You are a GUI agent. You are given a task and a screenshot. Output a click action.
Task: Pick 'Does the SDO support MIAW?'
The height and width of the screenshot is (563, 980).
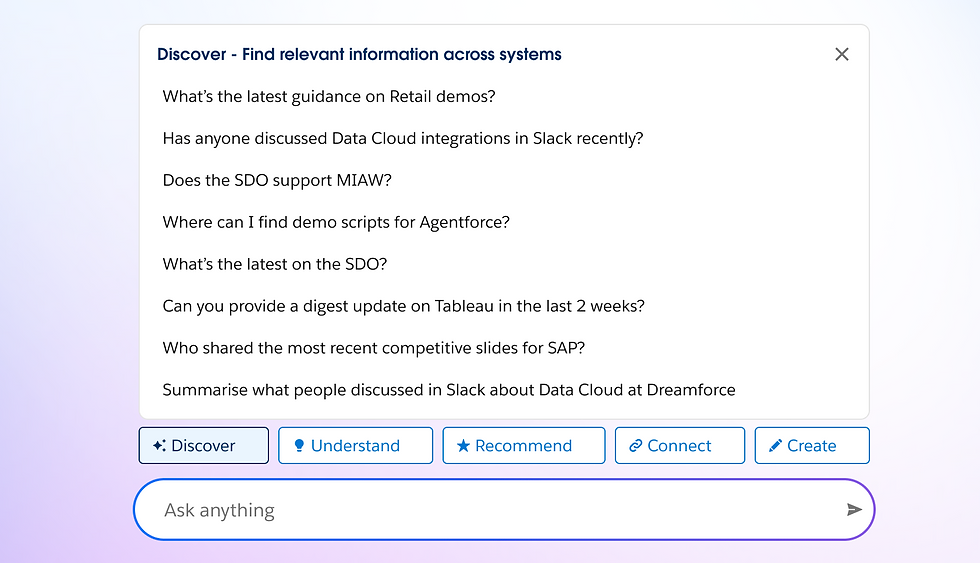[277, 181]
